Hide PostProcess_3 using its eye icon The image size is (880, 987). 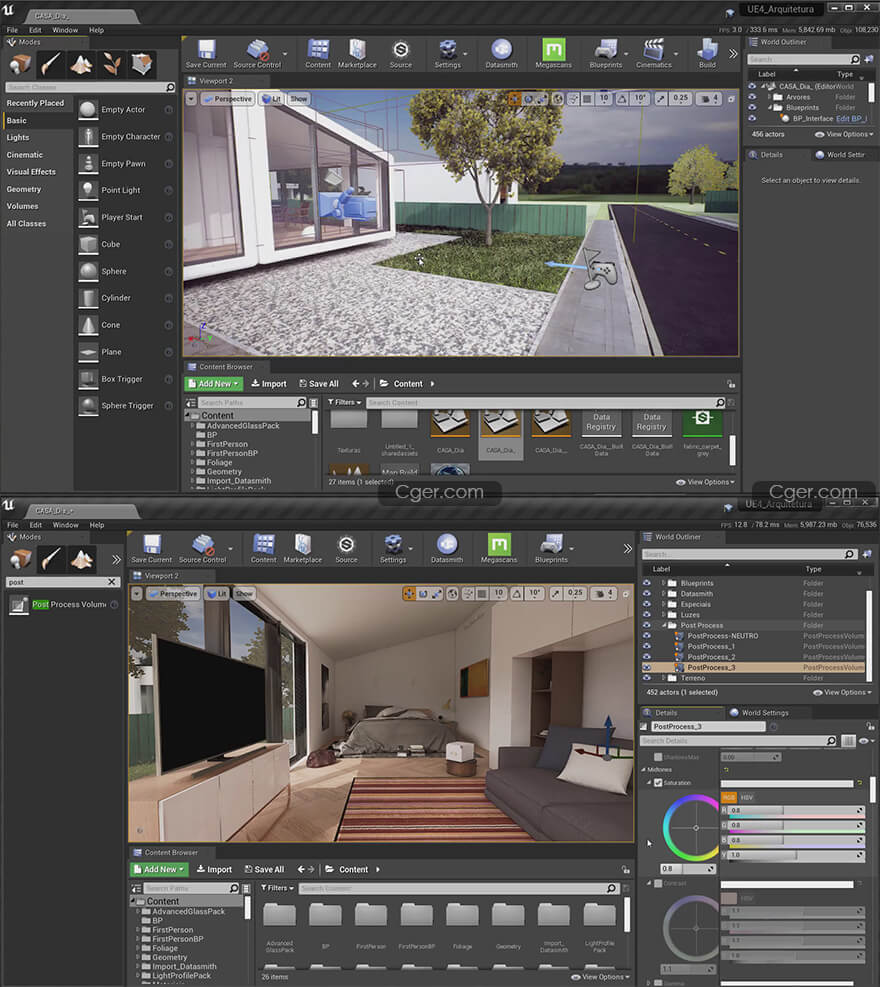(x=649, y=667)
